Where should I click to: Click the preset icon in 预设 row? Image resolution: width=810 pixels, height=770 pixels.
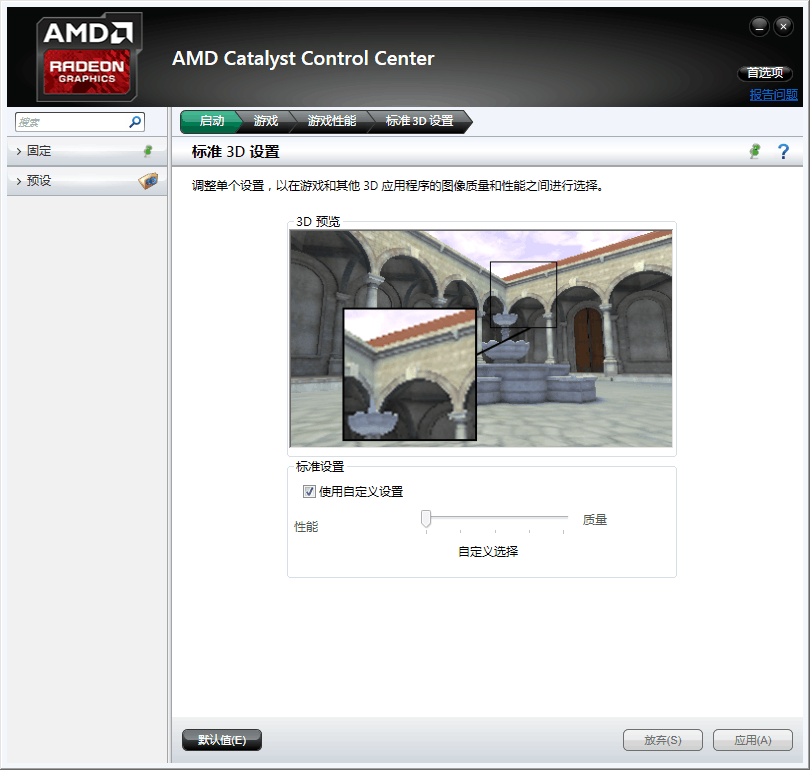click(147, 181)
